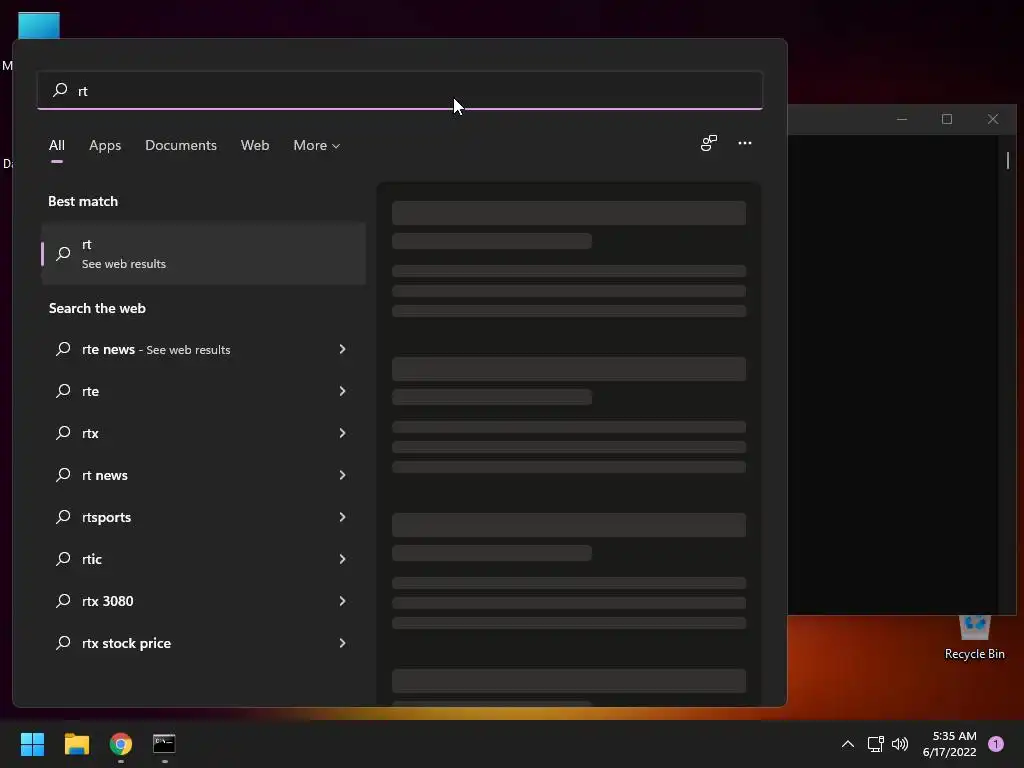The image size is (1024, 768).
Task: Expand the chevron next to "rtx stock price"
Action: (x=342, y=643)
